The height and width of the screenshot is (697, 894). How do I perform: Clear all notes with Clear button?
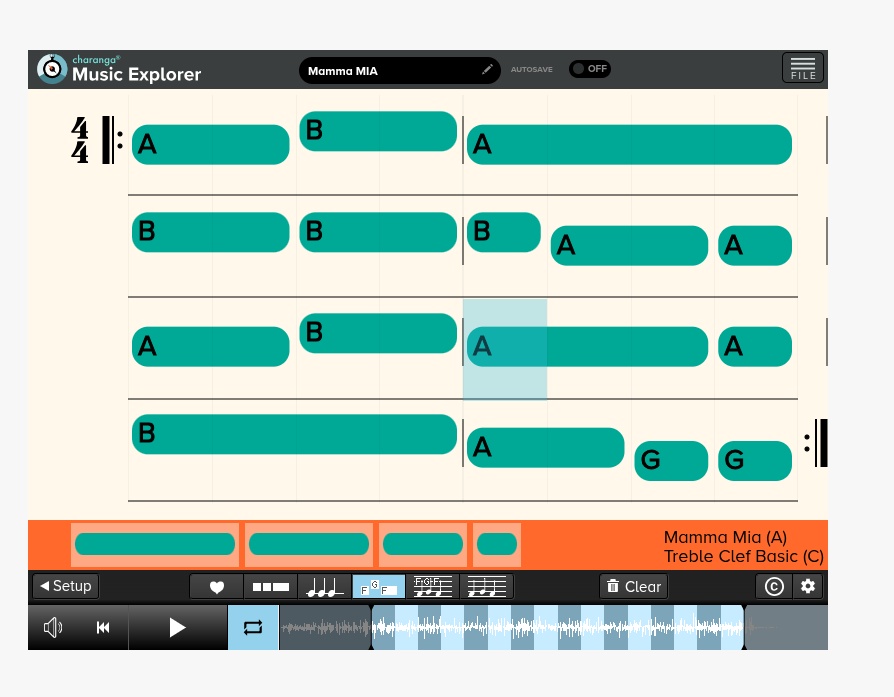[633, 587]
